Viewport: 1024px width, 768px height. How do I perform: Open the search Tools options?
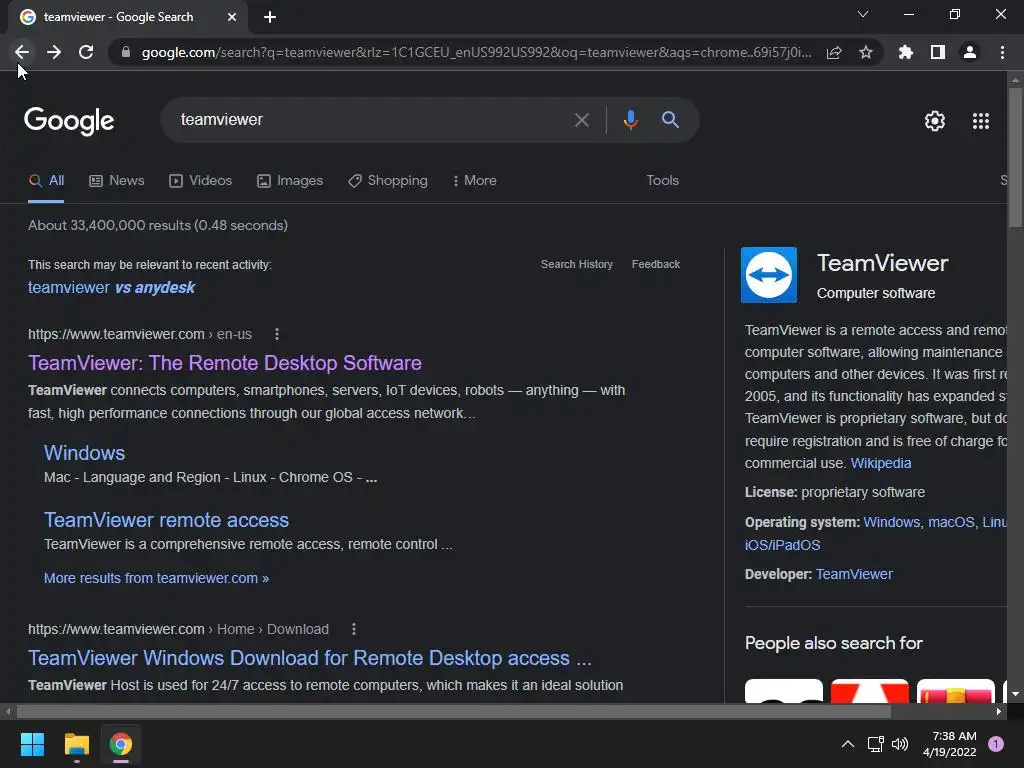pos(662,181)
